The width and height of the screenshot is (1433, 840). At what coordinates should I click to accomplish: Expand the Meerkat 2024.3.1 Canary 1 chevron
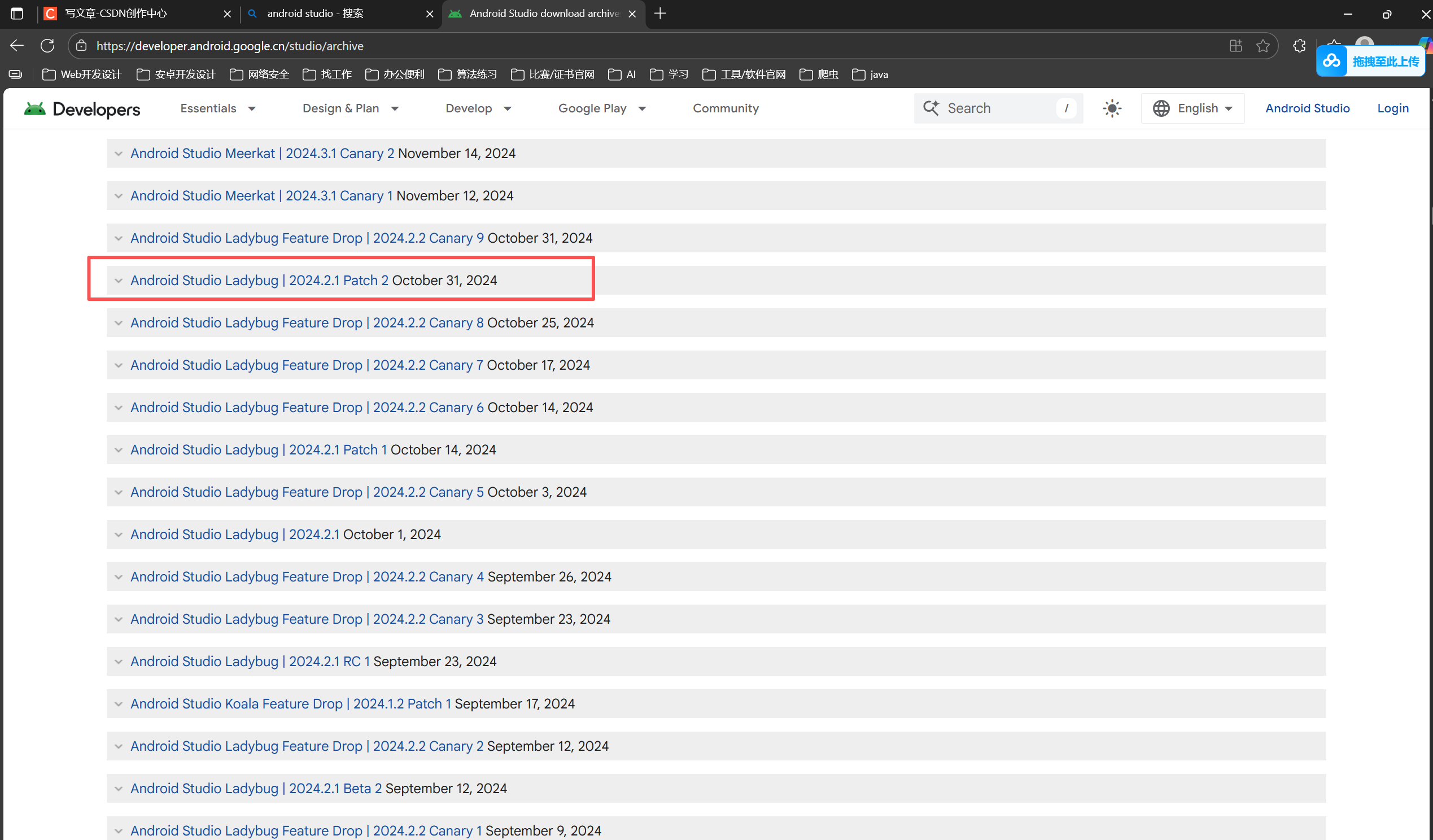pyautogui.click(x=118, y=196)
